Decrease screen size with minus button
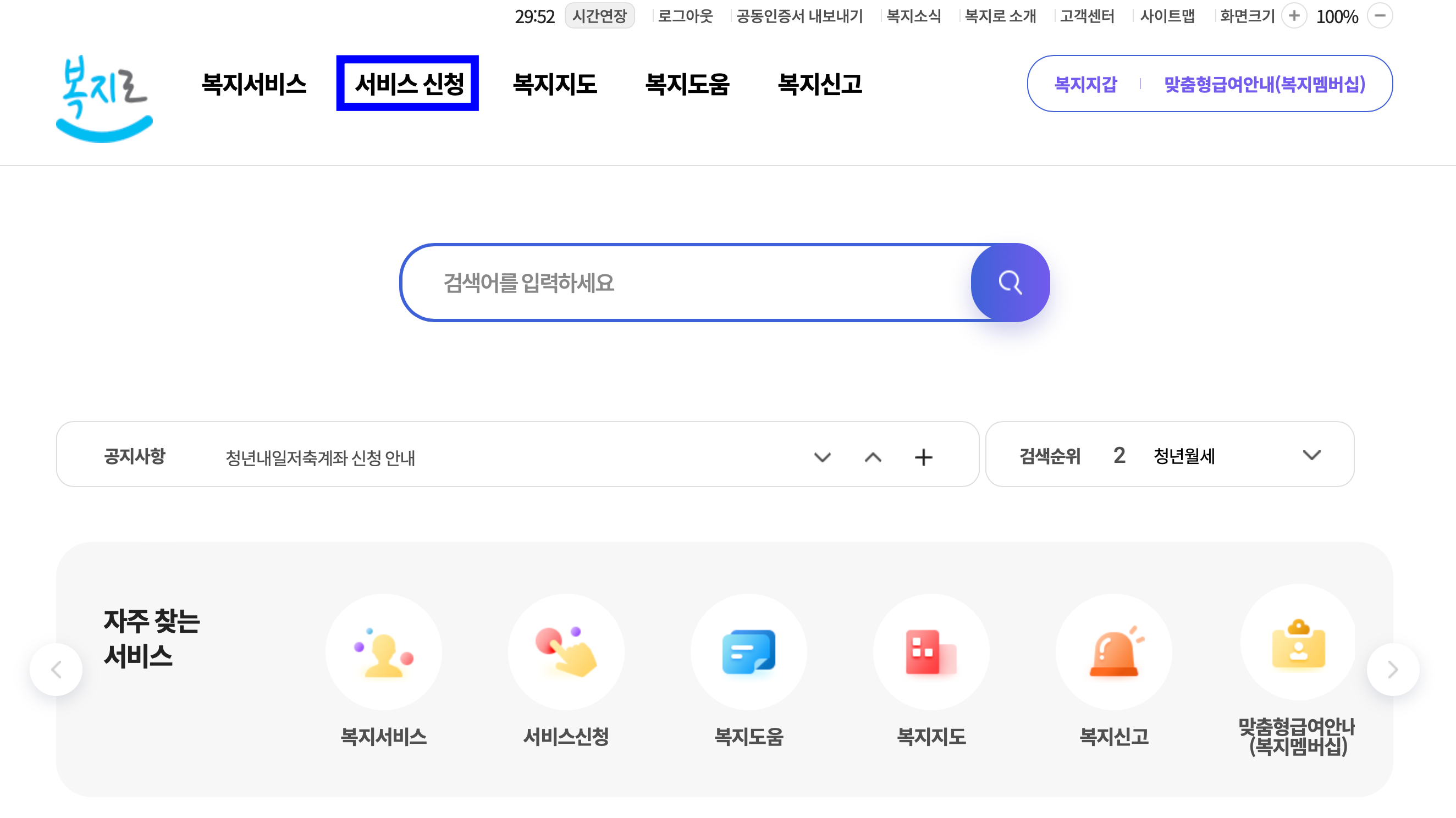 1380,16
